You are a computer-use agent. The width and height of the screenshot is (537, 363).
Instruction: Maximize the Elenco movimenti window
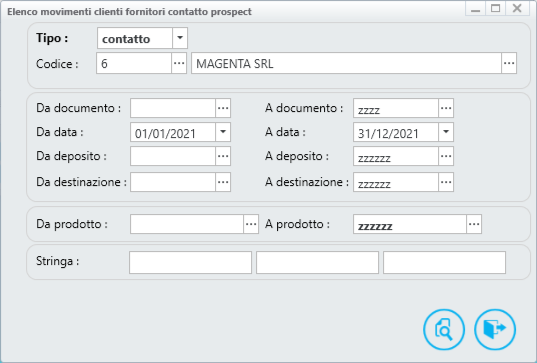(496, 8)
